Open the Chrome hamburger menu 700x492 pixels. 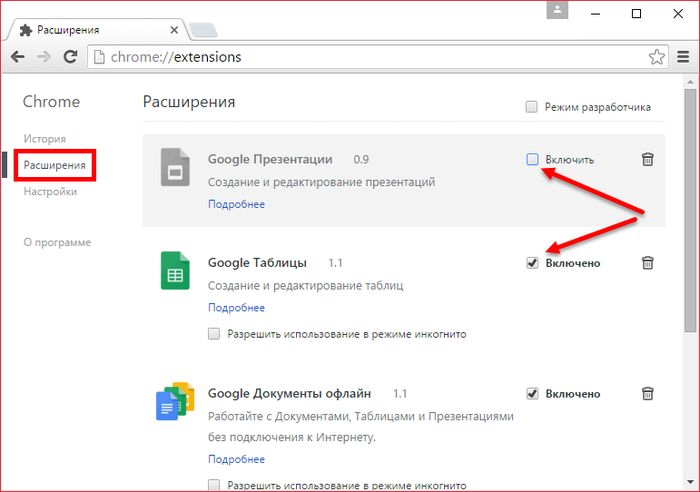[x=683, y=57]
